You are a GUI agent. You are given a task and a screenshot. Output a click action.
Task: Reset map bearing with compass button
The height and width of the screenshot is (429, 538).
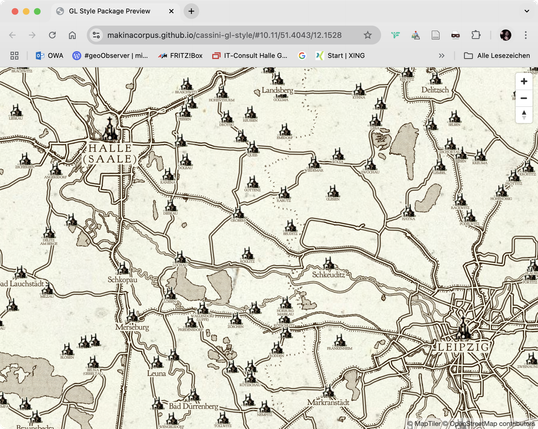pyautogui.click(x=524, y=115)
